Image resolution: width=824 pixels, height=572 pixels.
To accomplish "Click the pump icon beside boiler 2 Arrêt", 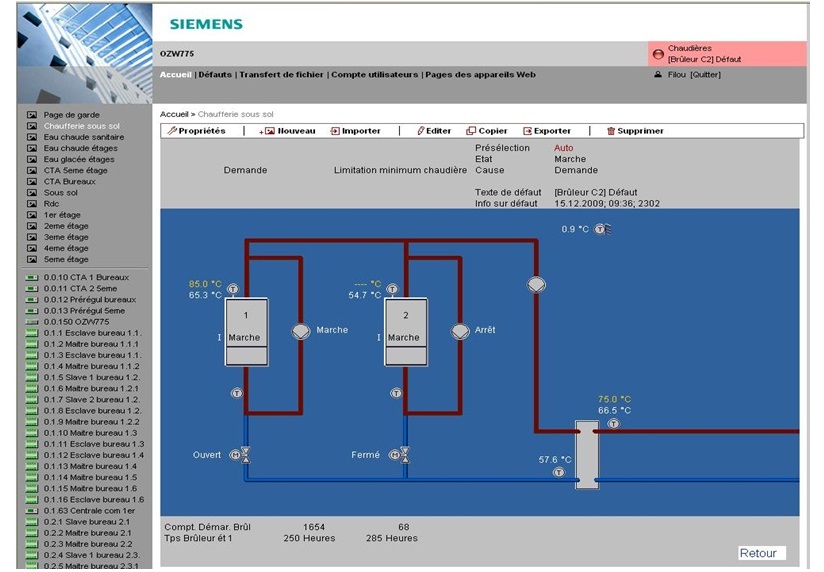I will click(x=459, y=331).
